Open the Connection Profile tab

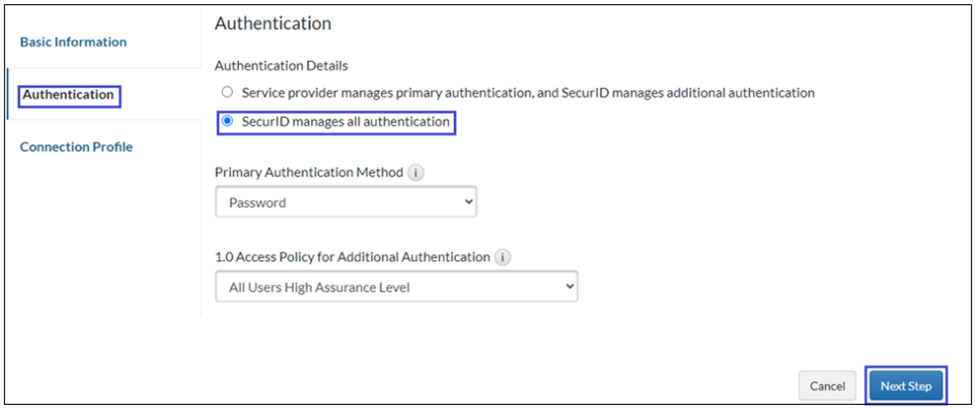click(x=76, y=147)
